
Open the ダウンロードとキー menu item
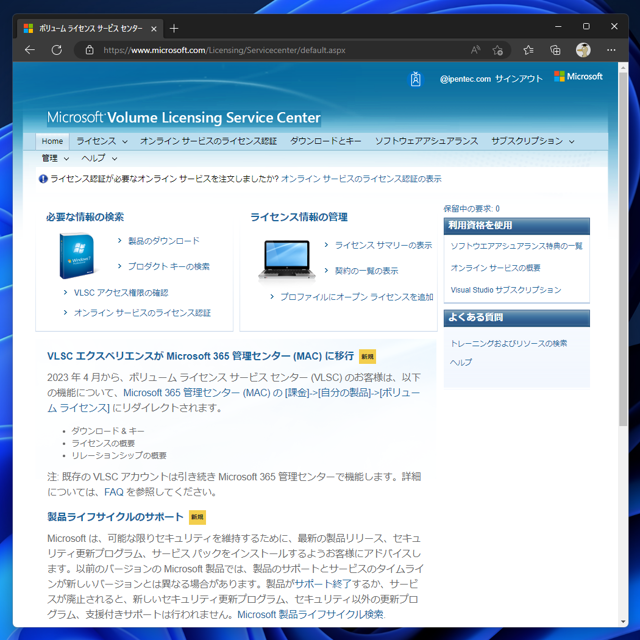(x=326, y=141)
